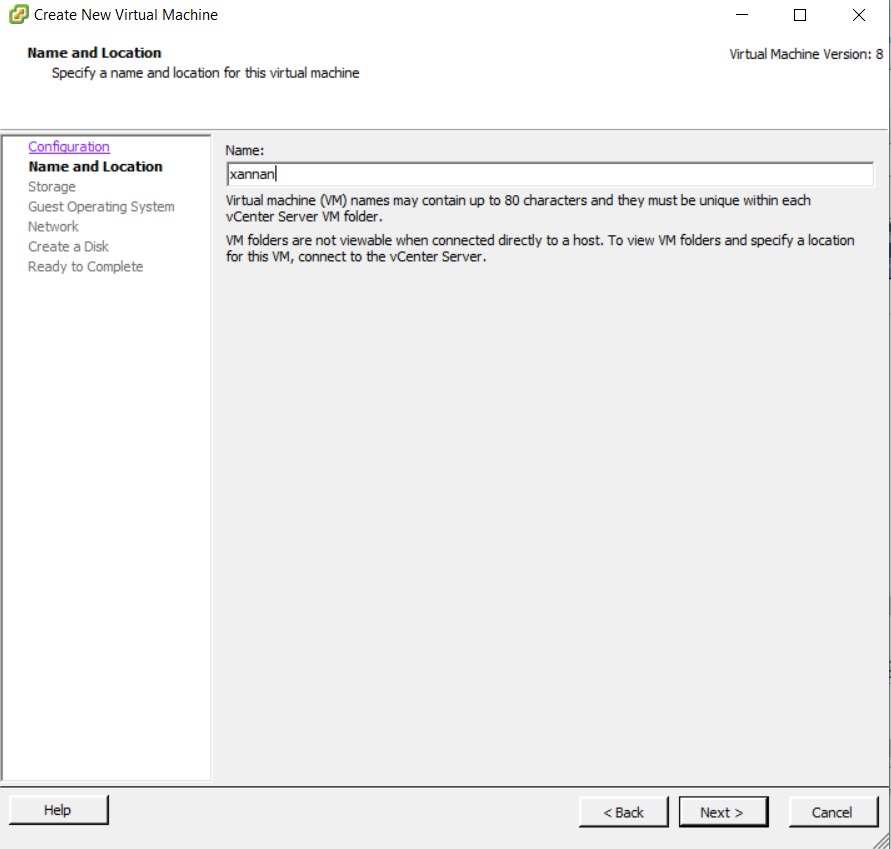Viewport: 891px width, 849px height.
Task: Open the Create a Disk step
Action: click(x=68, y=247)
